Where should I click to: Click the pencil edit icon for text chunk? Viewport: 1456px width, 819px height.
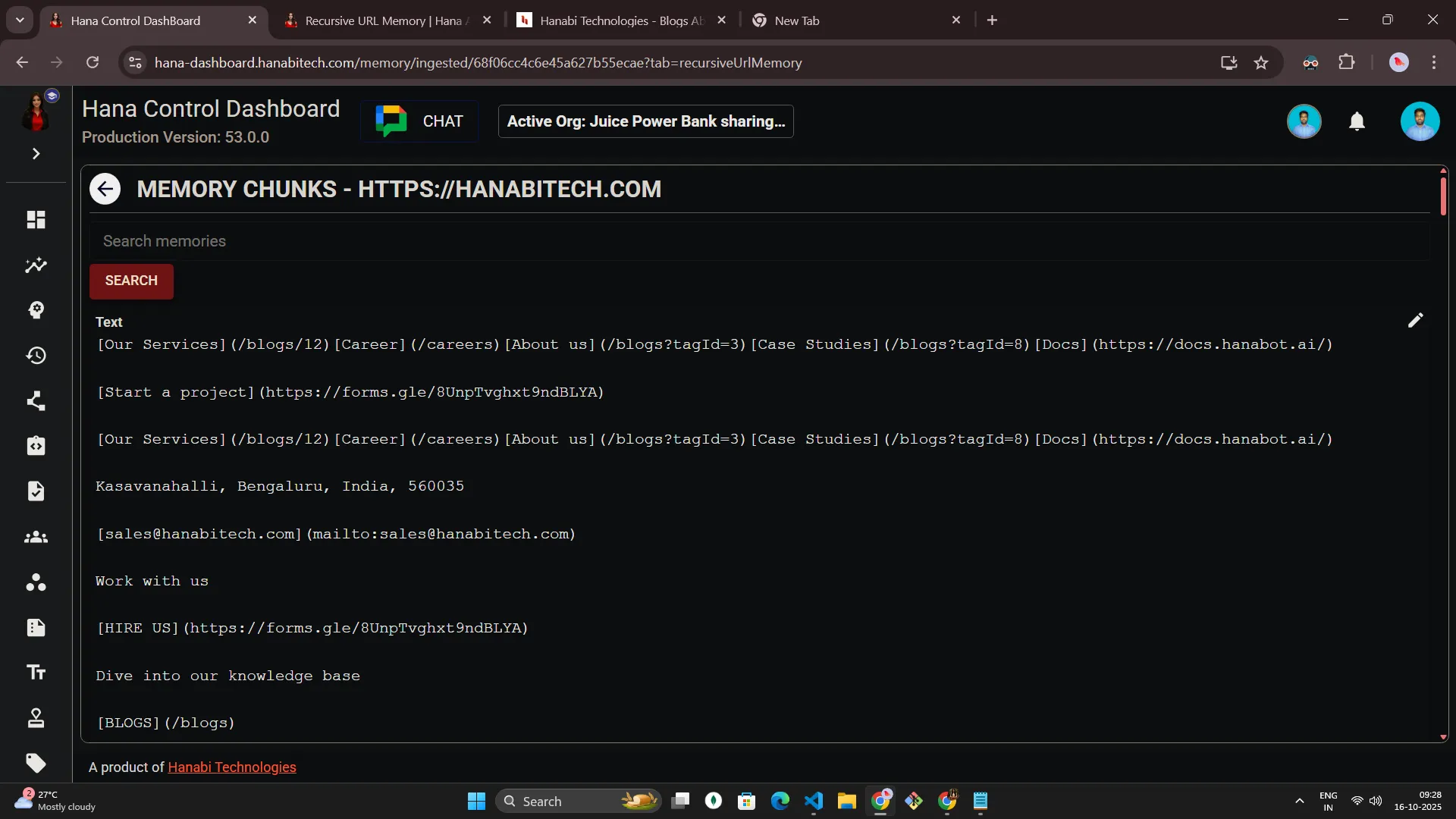pos(1415,321)
